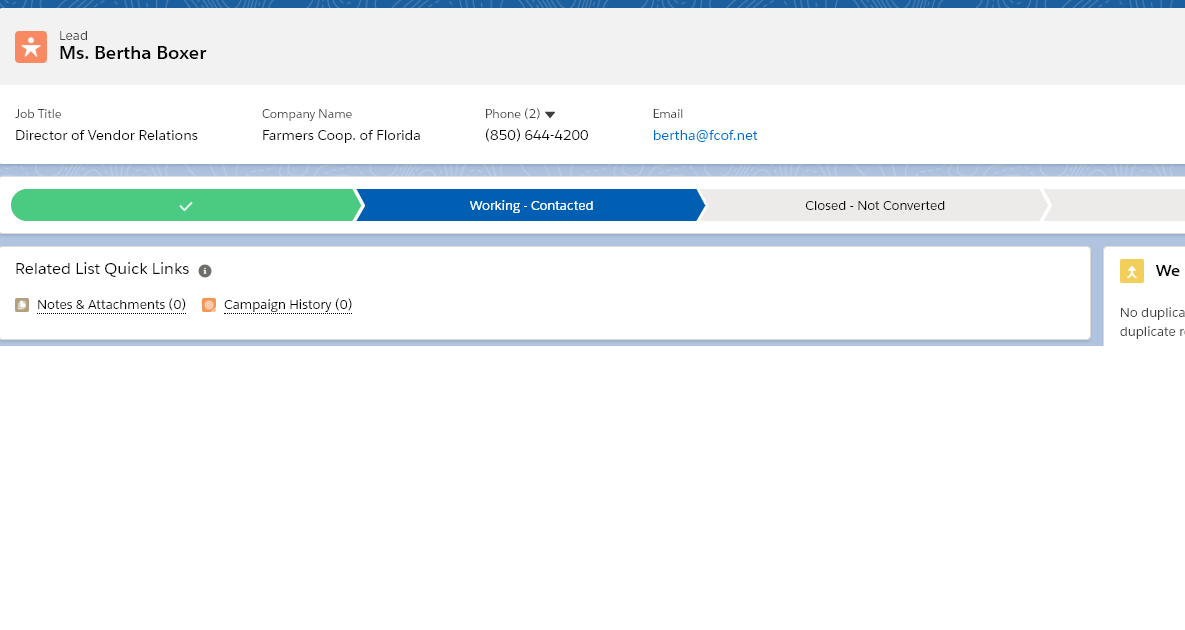Open Notes & Attachments (0) link

click(x=111, y=304)
